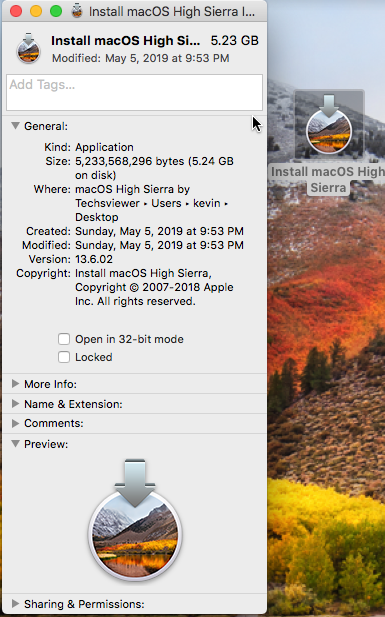Collapse the Preview section
This screenshot has width=385, height=617.
[x=15, y=444]
